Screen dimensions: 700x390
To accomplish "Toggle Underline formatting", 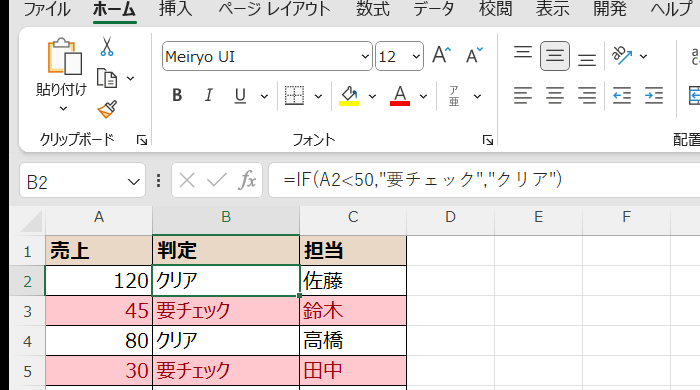I will click(x=240, y=95).
